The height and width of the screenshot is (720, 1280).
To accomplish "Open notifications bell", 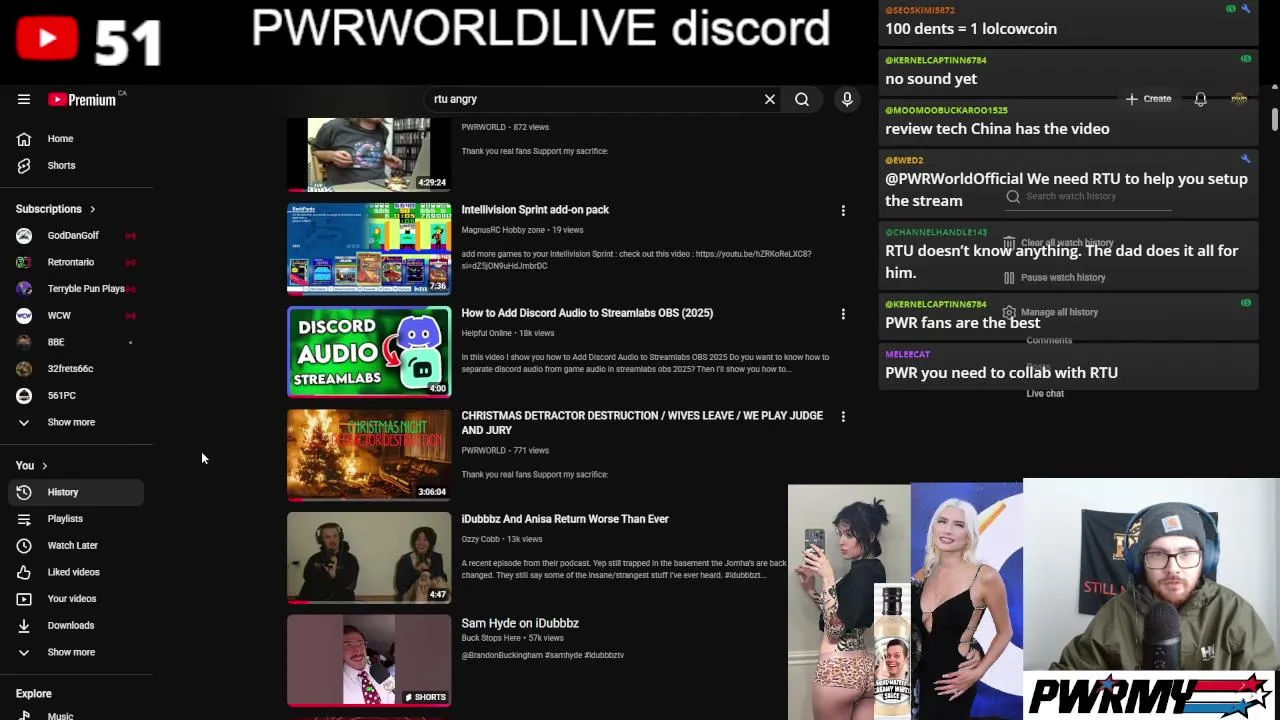I will pyautogui.click(x=1200, y=99).
